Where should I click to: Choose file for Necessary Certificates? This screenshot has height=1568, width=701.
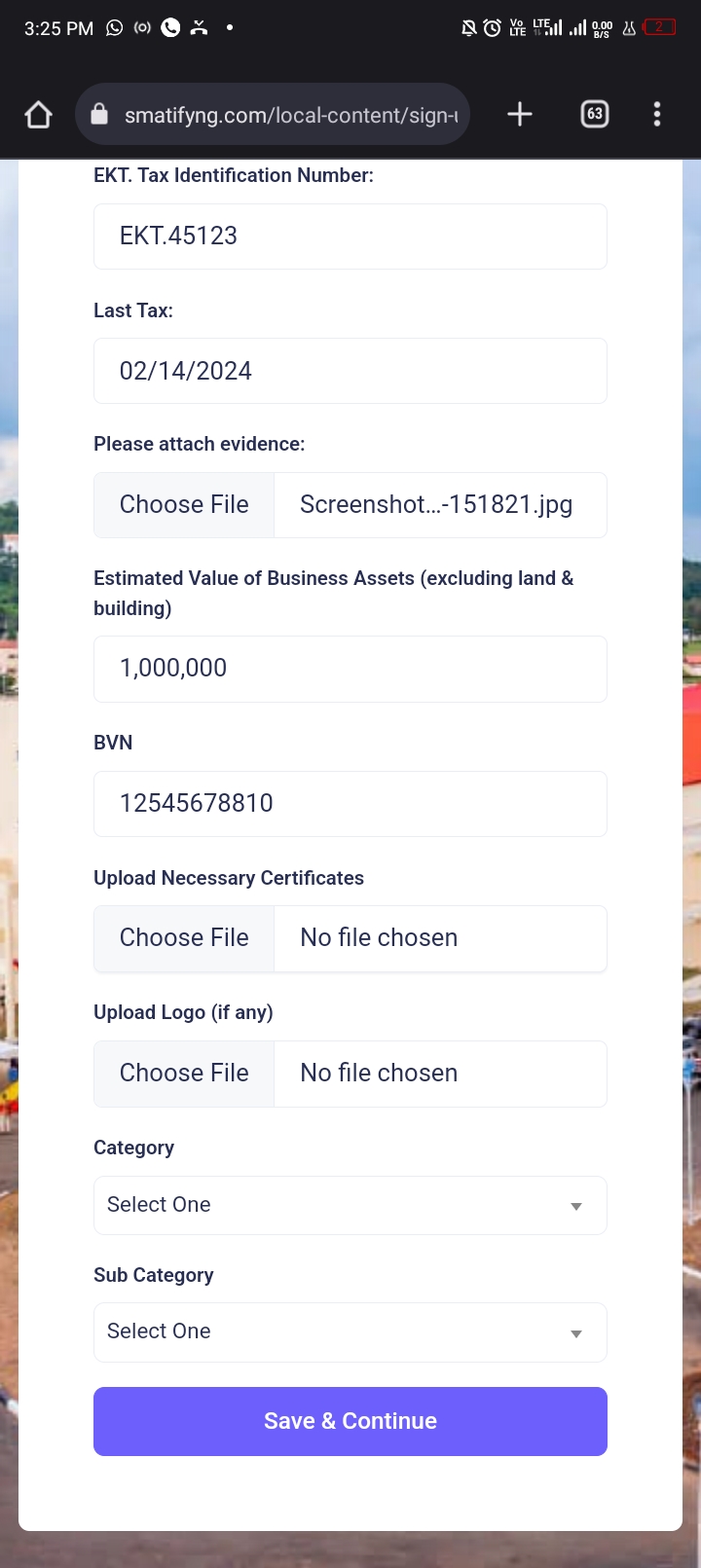pos(184,938)
